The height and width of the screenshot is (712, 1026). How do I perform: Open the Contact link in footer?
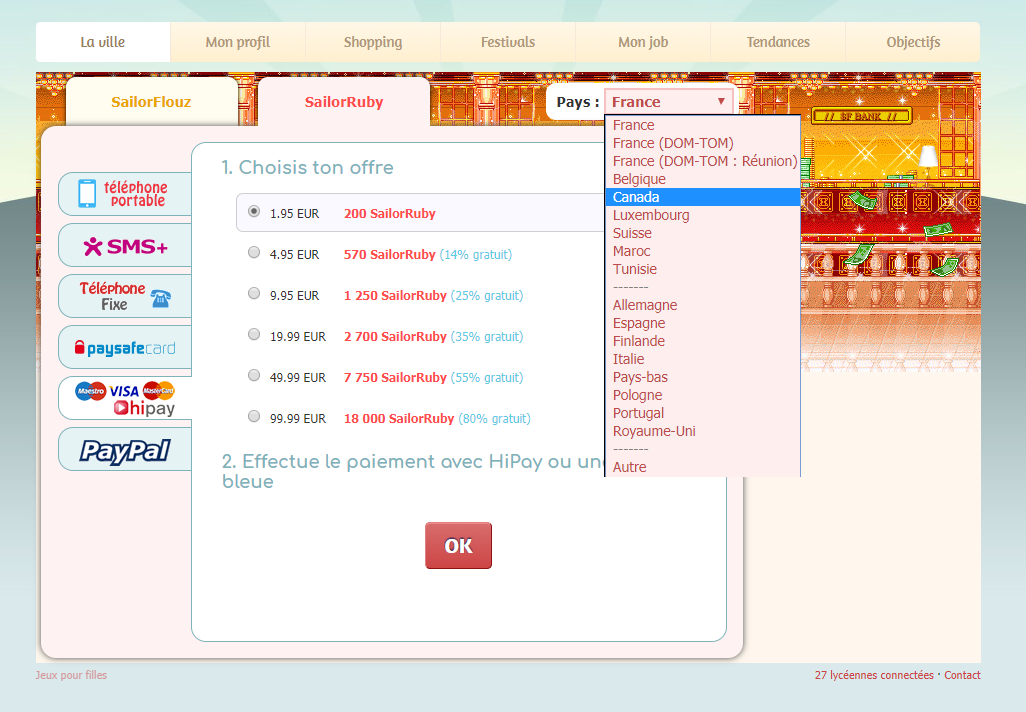click(962, 675)
